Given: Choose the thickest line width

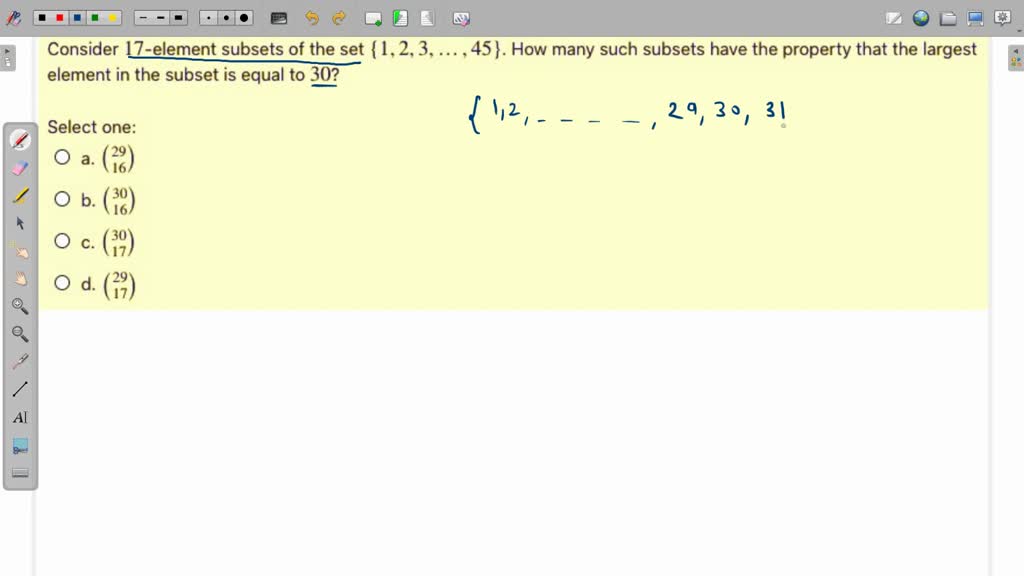Looking at the screenshot, I should [x=178, y=17].
